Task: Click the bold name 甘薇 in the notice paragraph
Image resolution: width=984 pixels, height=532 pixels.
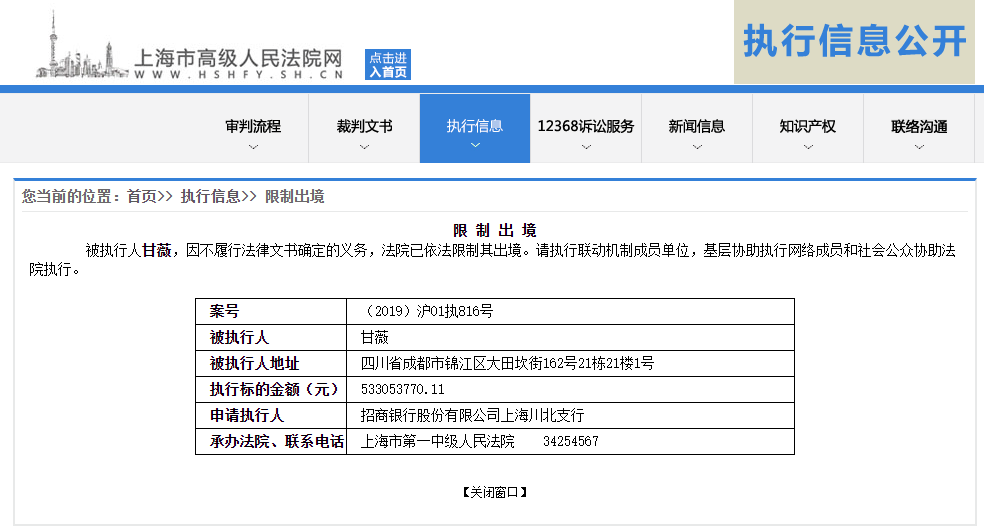Action: click(156, 251)
